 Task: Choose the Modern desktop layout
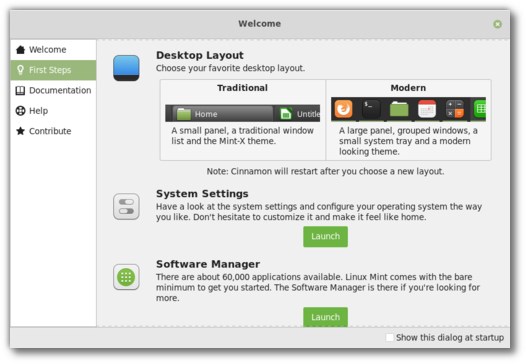408,120
